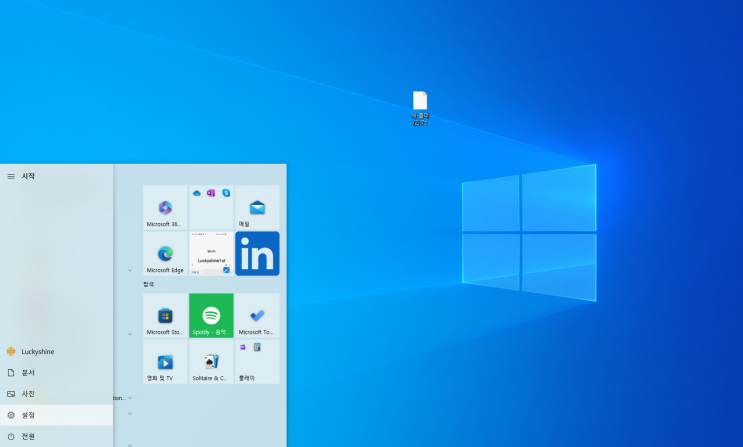Launch the Spotify music tile
The height and width of the screenshot is (447, 743).
pyautogui.click(x=211, y=316)
